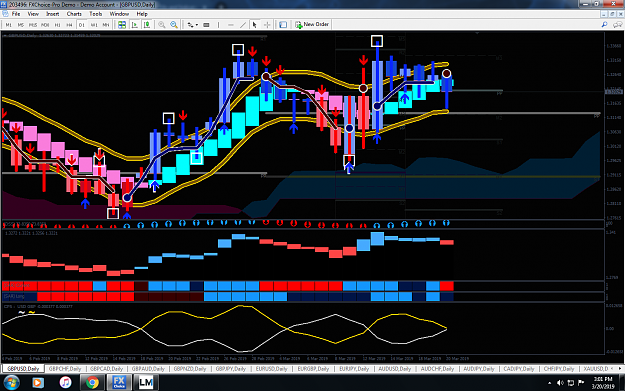Click the MetaTrader icon beside File

tap(6, 14)
